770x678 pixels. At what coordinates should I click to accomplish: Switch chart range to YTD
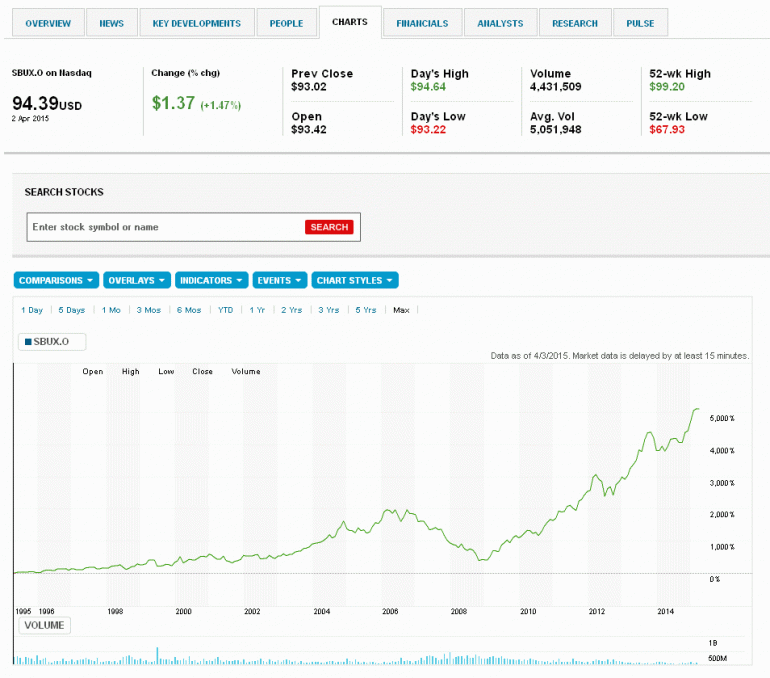[x=226, y=310]
